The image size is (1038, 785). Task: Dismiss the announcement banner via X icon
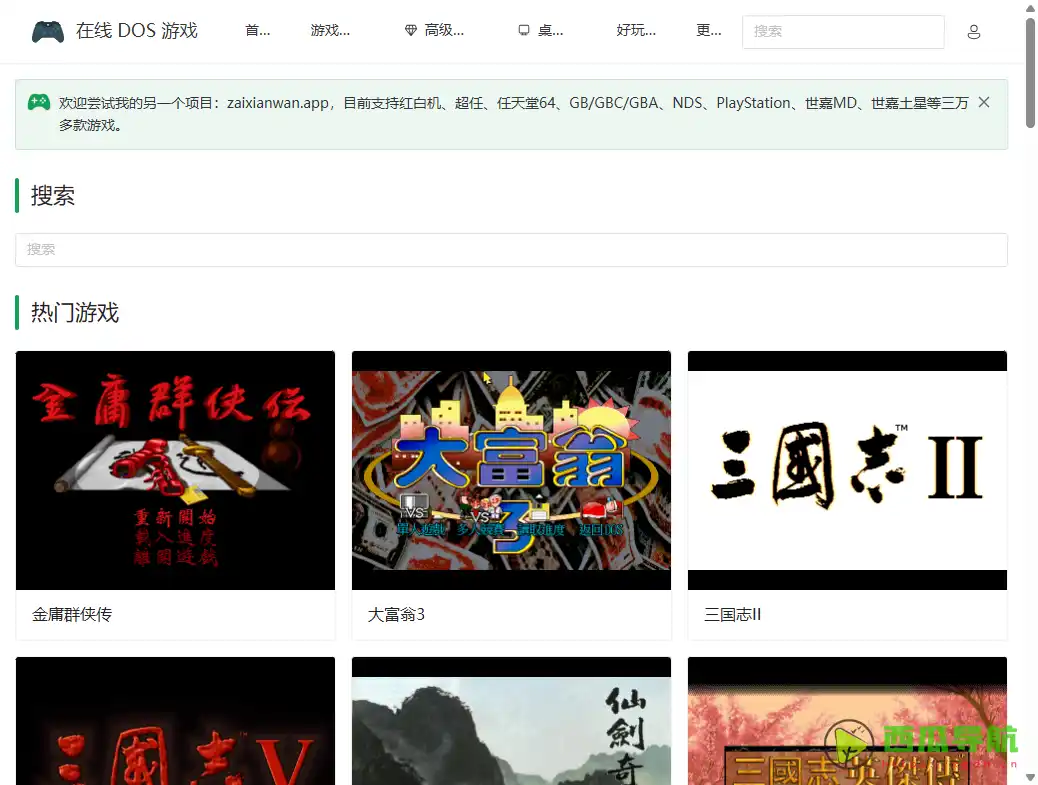tap(984, 102)
